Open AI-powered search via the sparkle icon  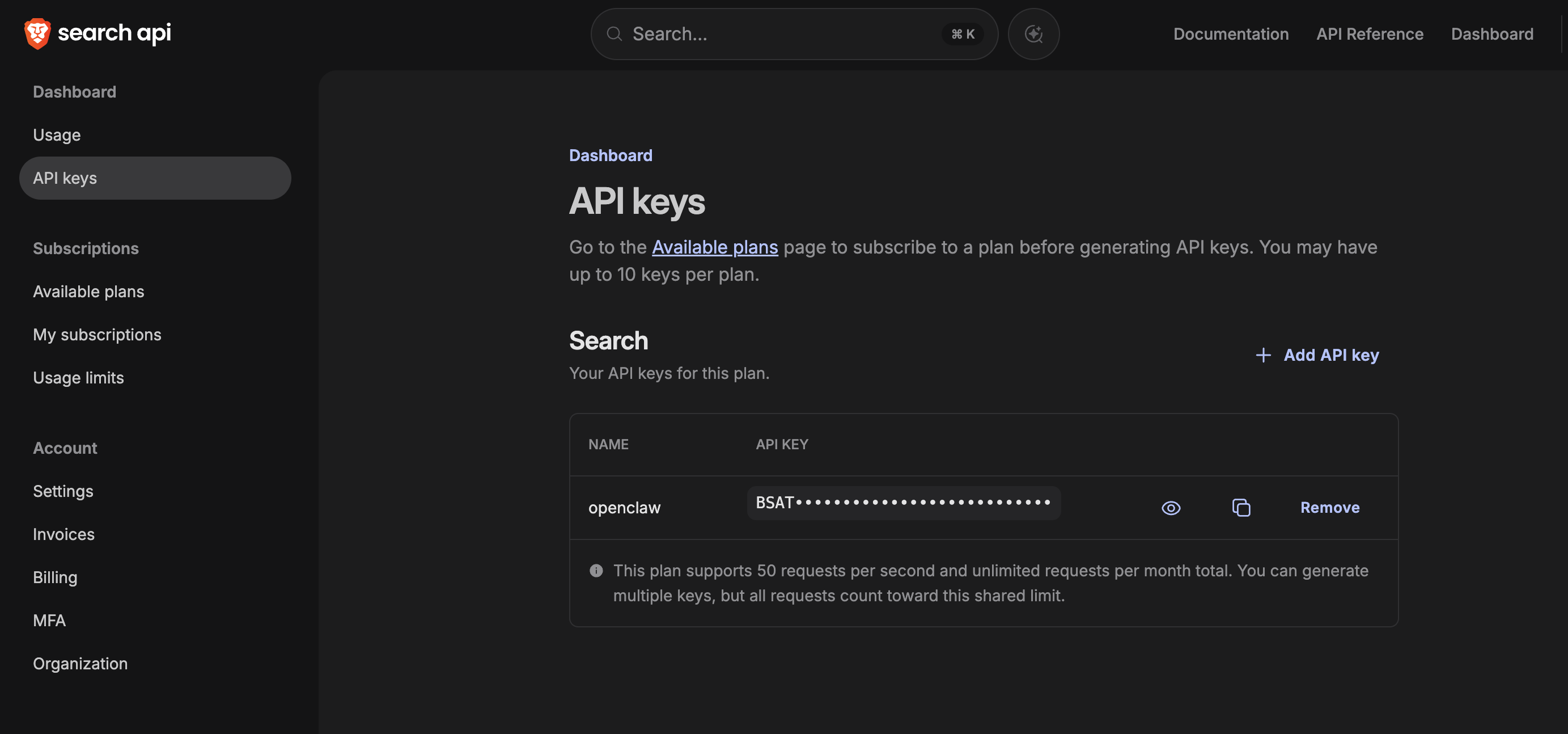1033,34
